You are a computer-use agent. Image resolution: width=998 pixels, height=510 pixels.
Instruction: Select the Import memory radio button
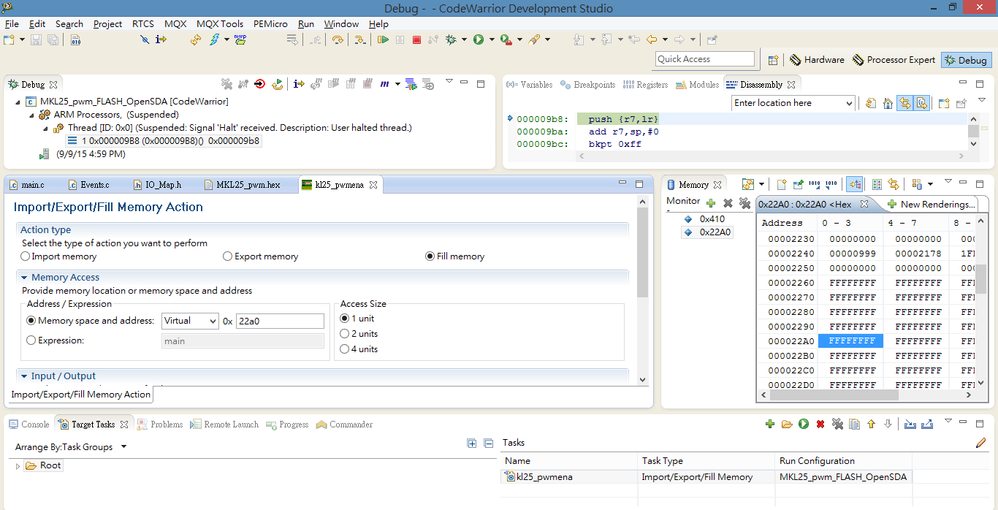(25, 257)
